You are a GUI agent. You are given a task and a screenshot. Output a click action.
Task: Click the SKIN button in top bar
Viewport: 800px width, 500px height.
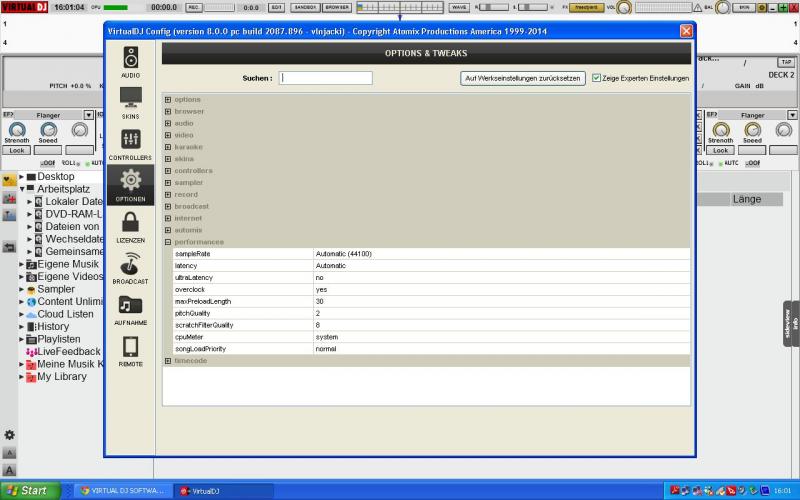coord(744,8)
